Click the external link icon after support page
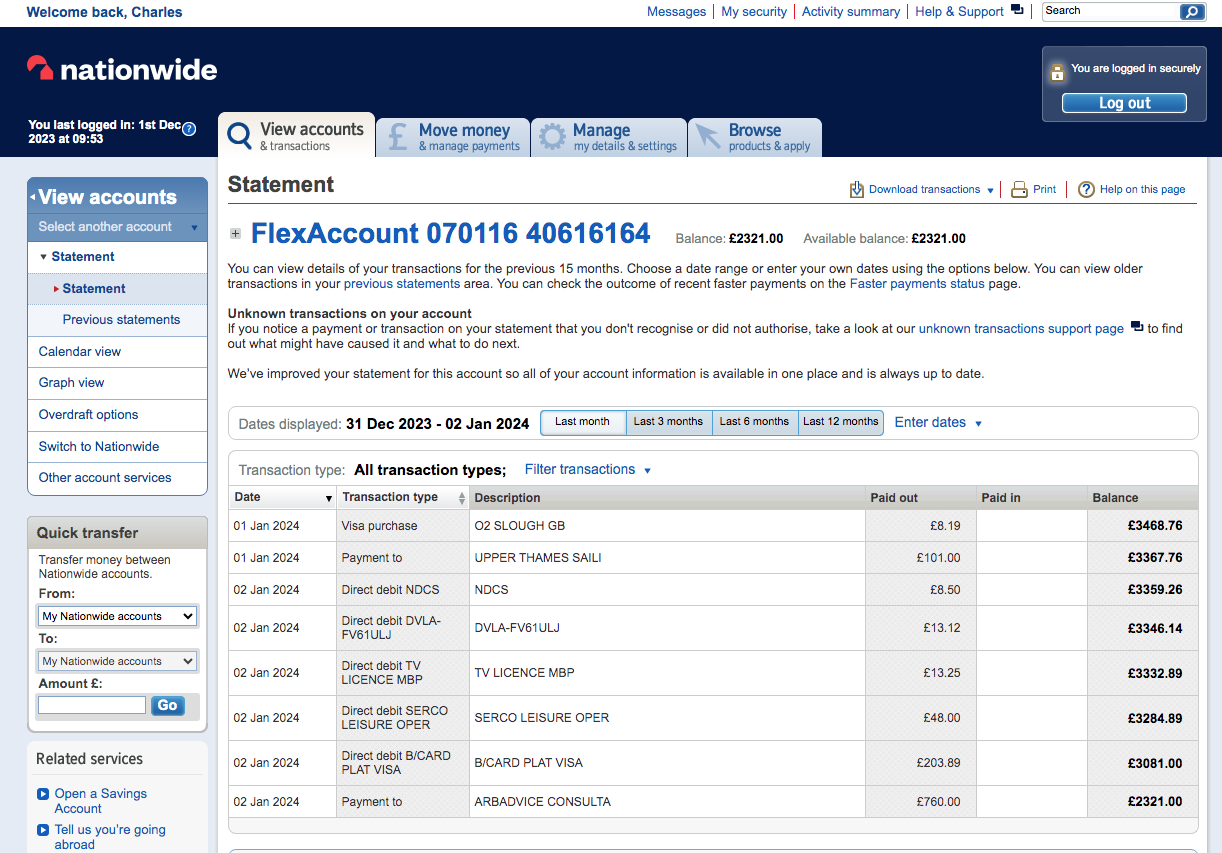The height and width of the screenshot is (853, 1222). click(1136, 327)
